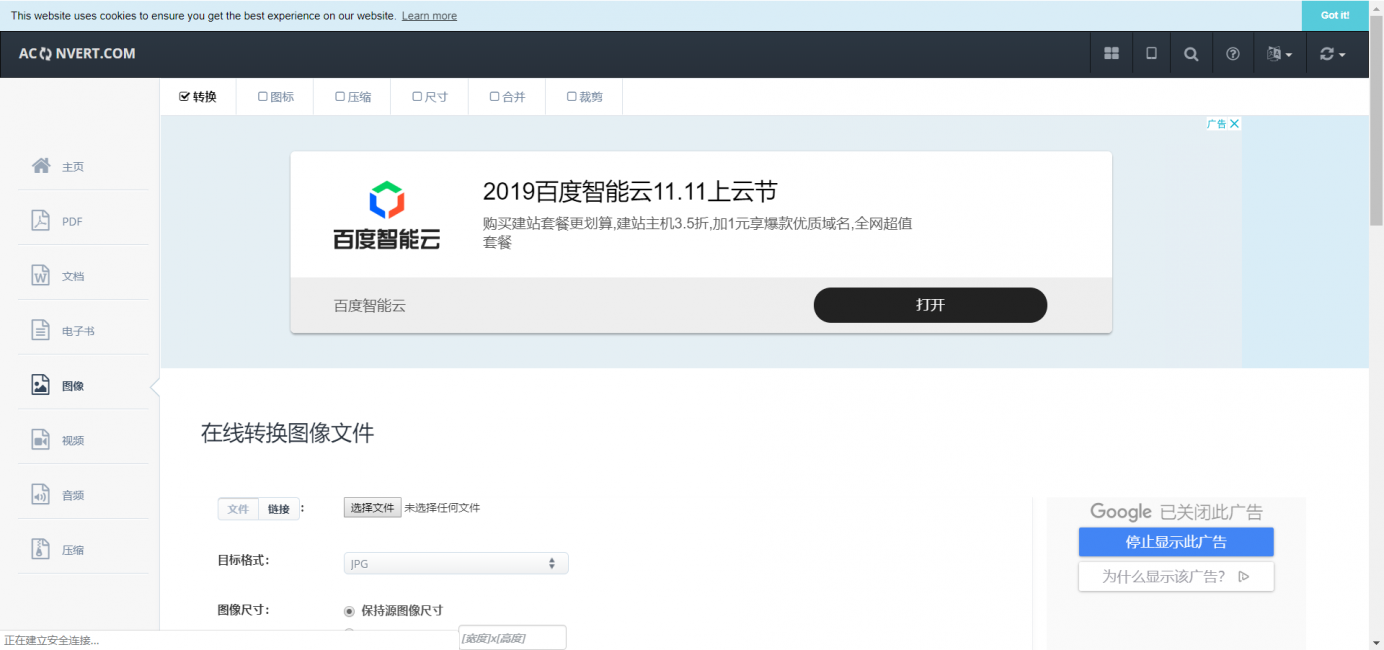Select the 文件 source toggle
Image resolution: width=1384 pixels, height=650 pixels.
click(x=238, y=509)
